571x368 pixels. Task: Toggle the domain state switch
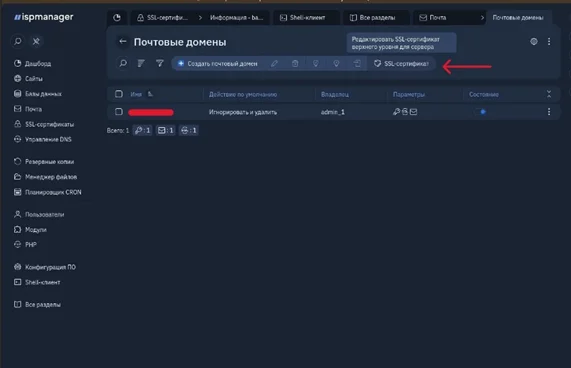pos(481,112)
